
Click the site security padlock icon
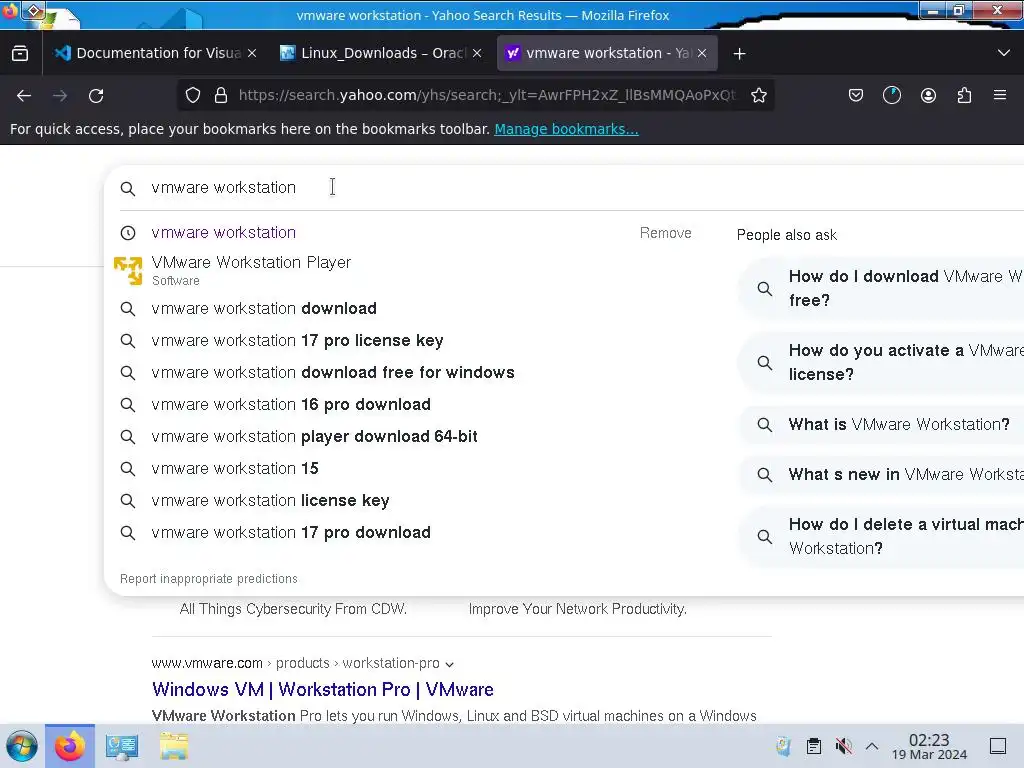(x=221, y=95)
